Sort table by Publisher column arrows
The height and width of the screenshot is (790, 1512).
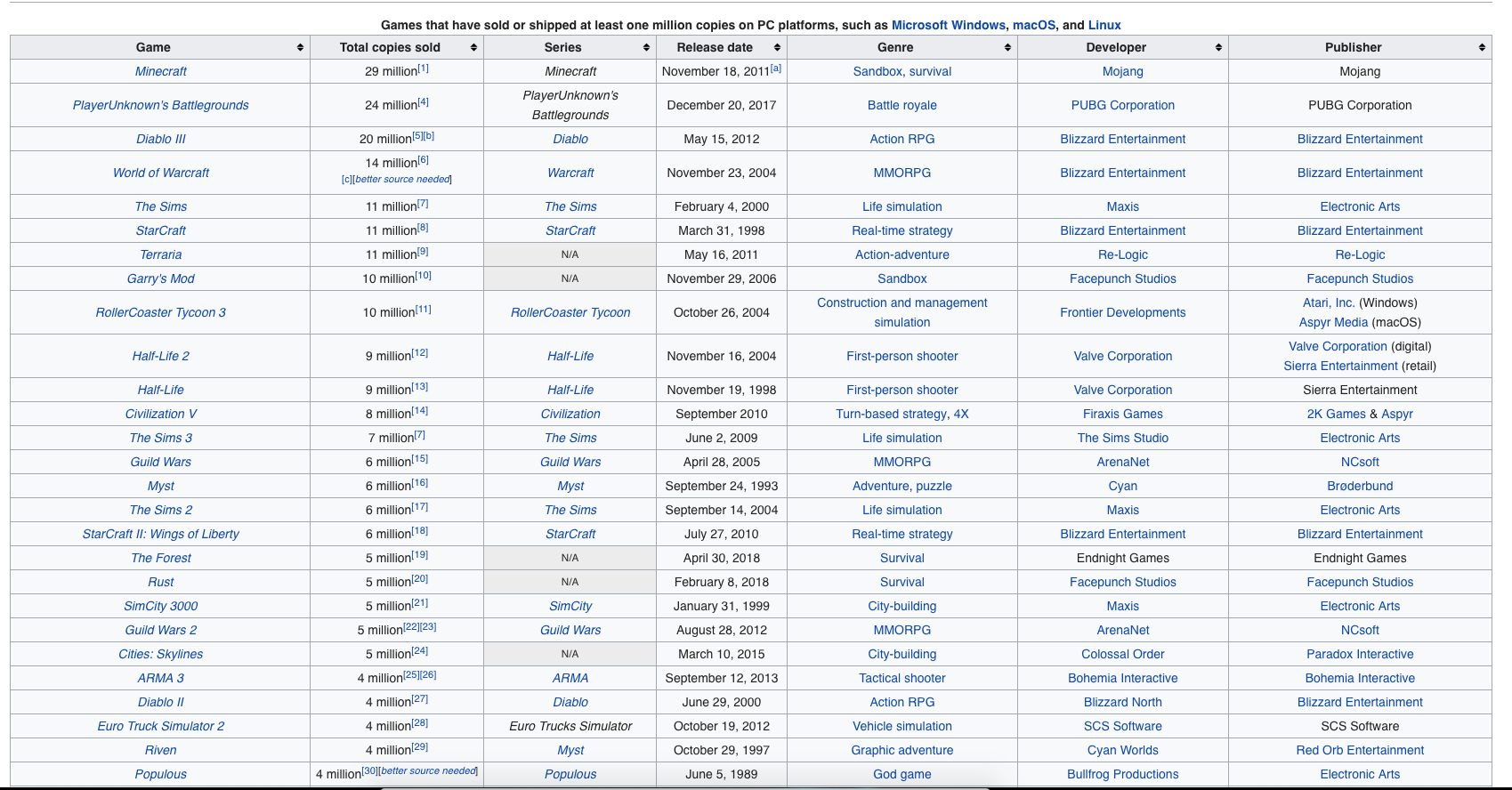(x=1482, y=48)
